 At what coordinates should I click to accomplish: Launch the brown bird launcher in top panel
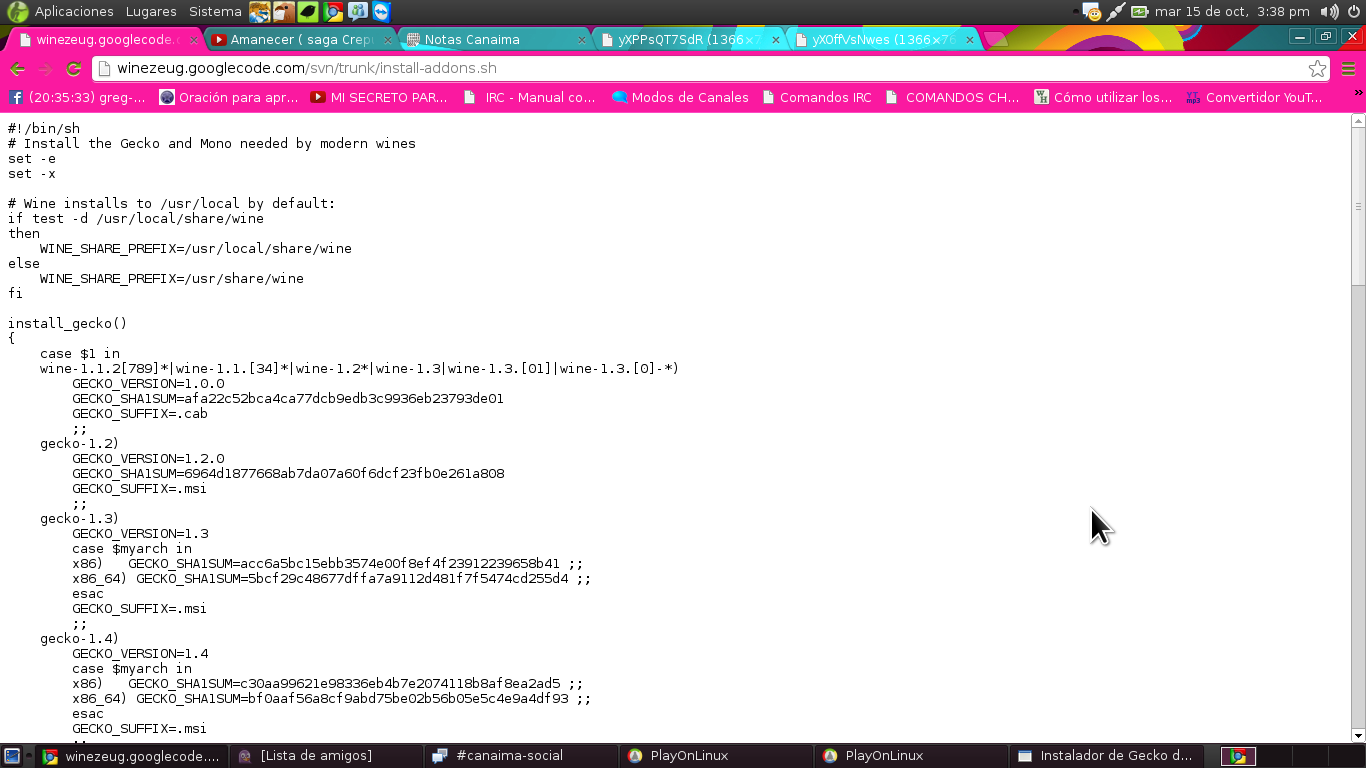click(x=284, y=12)
